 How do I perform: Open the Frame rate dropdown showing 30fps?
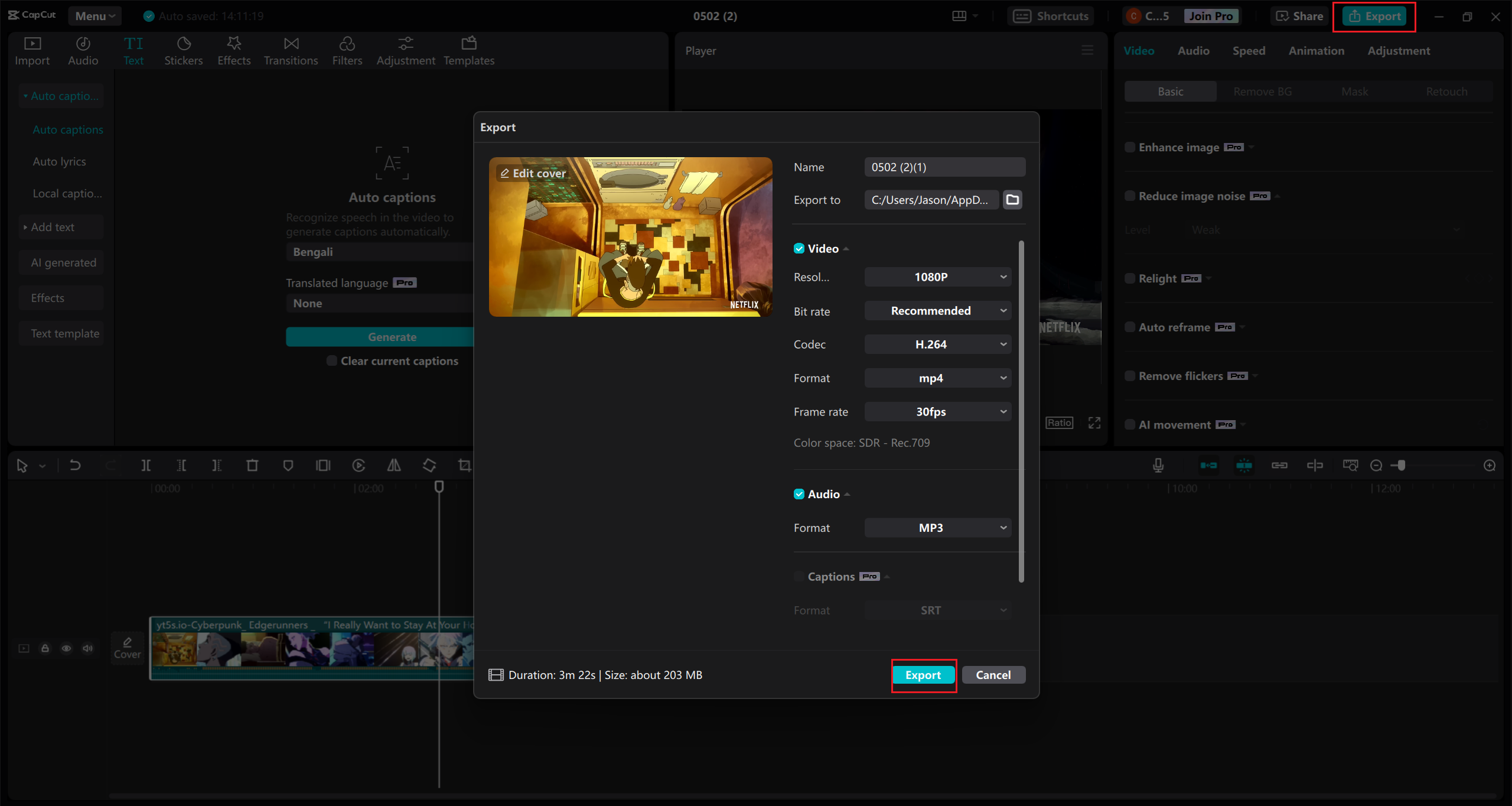click(937, 411)
